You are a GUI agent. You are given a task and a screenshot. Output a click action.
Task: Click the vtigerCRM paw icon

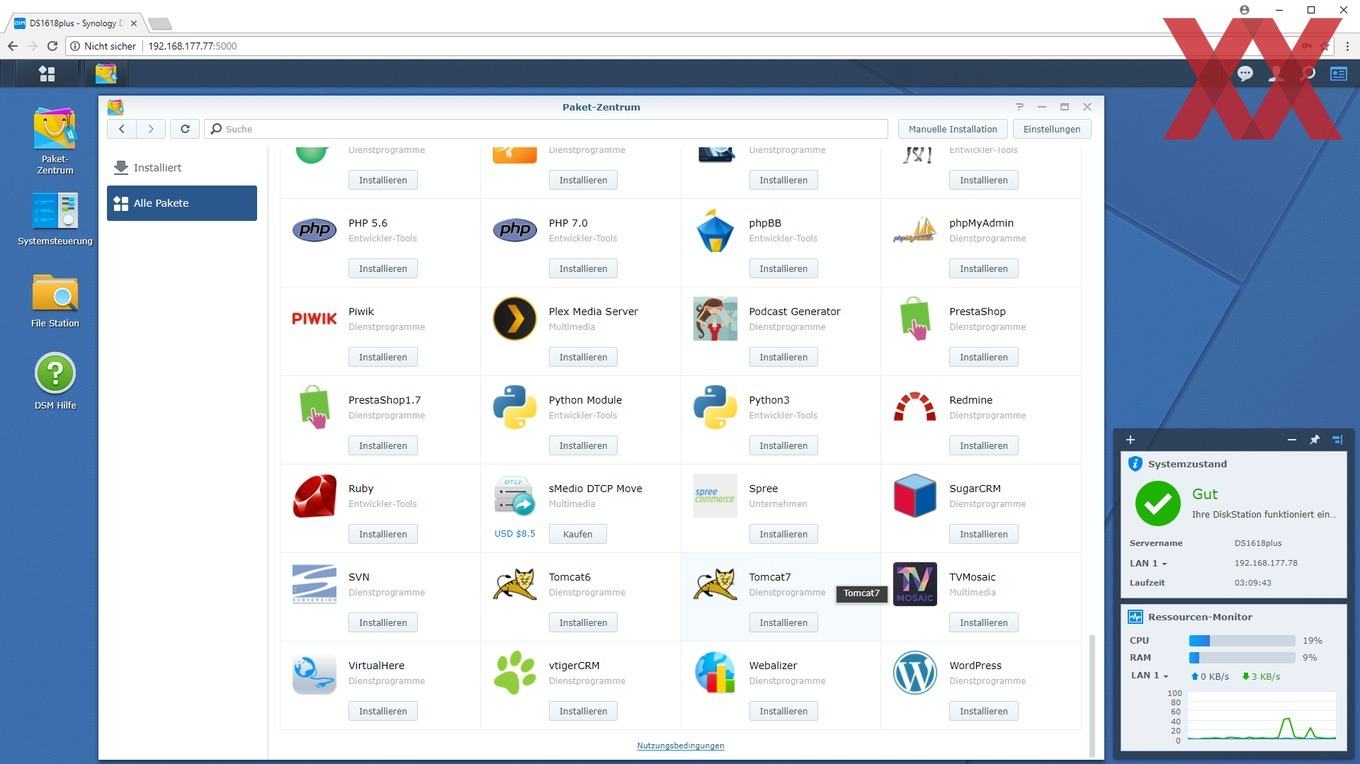(x=515, y=673)
